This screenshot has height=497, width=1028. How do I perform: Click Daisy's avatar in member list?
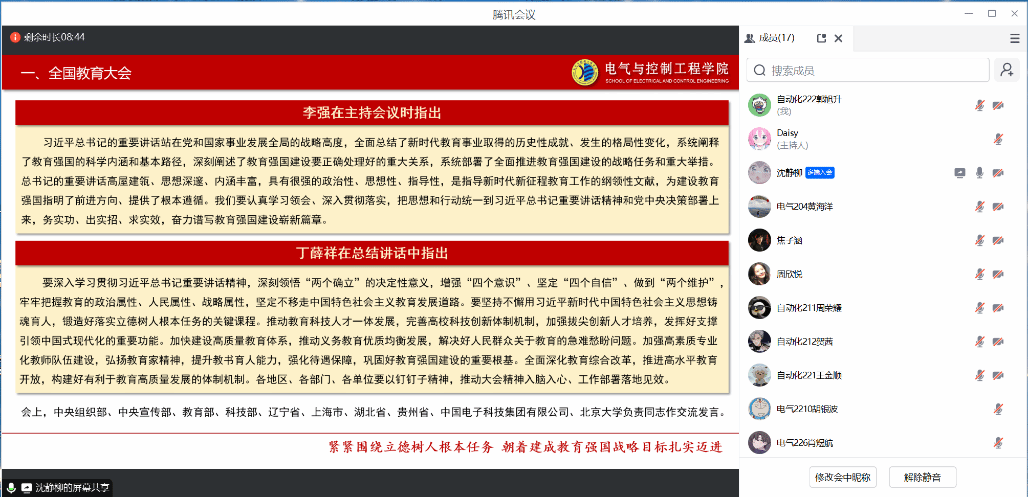[x=759, y=138]
